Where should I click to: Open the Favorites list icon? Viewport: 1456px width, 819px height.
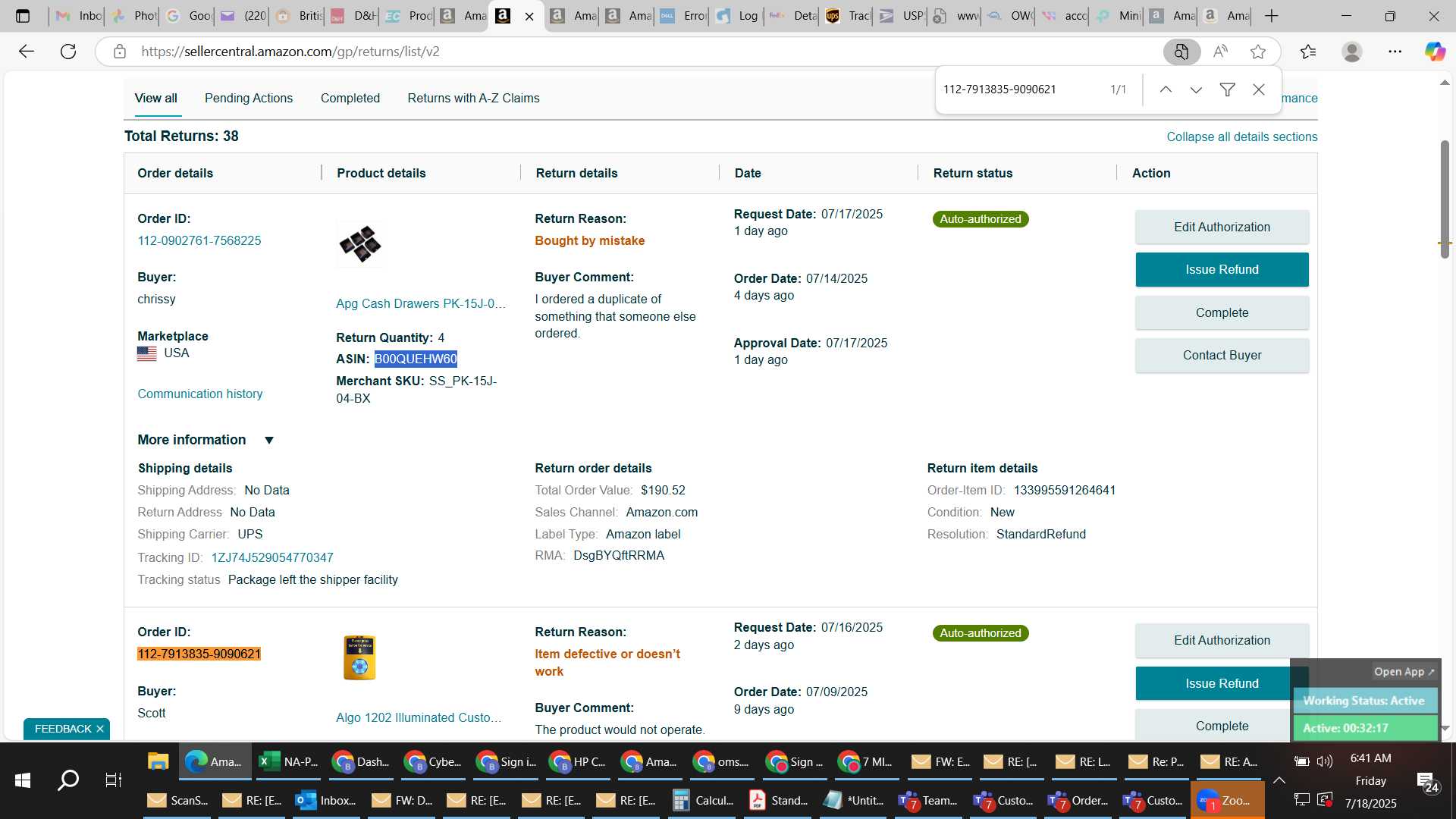[1308, 52]
